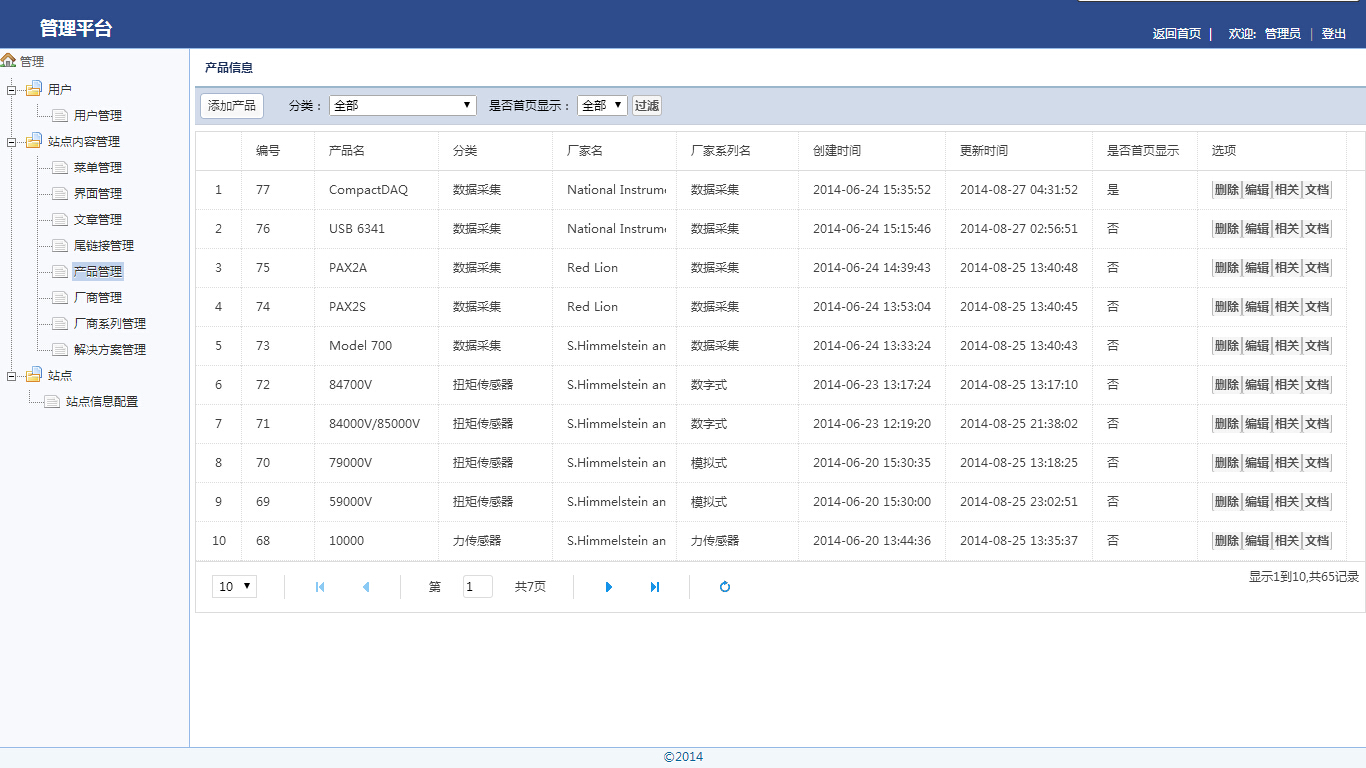Click page icon next to 厂商管理
The image size is (1366, 768).
click(x=60, y=297)
